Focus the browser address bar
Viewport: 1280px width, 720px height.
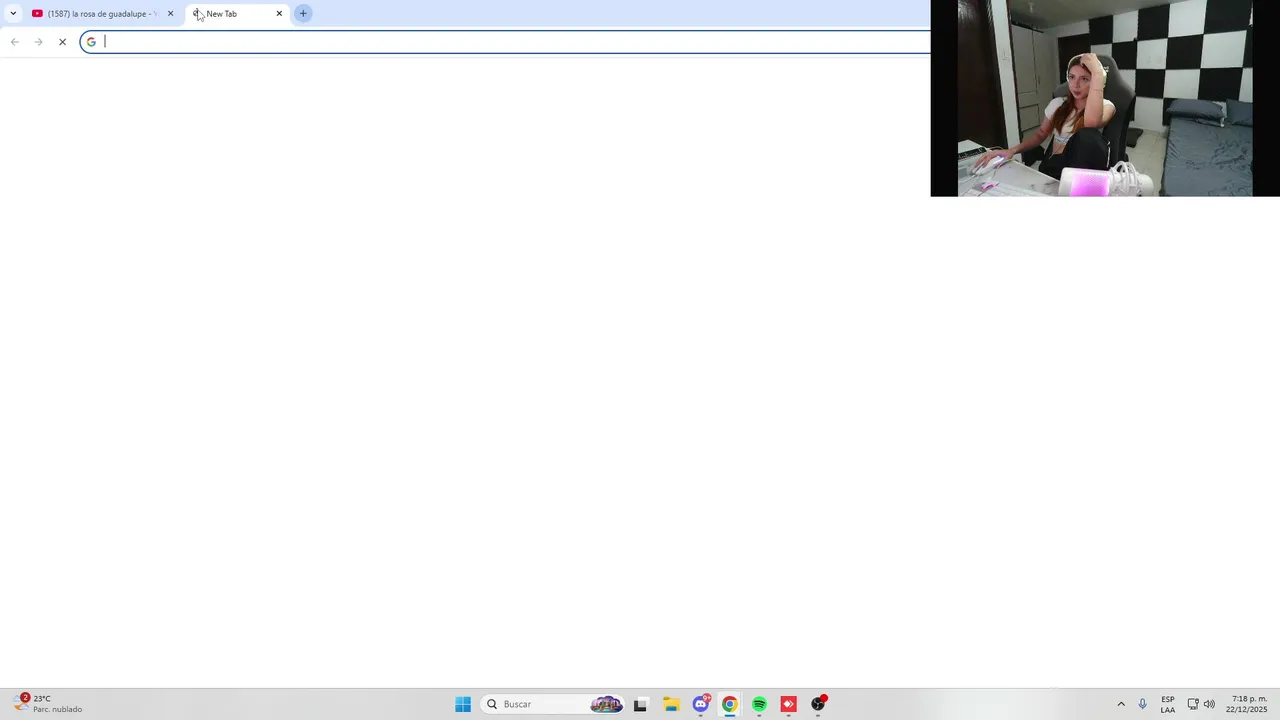505,42
